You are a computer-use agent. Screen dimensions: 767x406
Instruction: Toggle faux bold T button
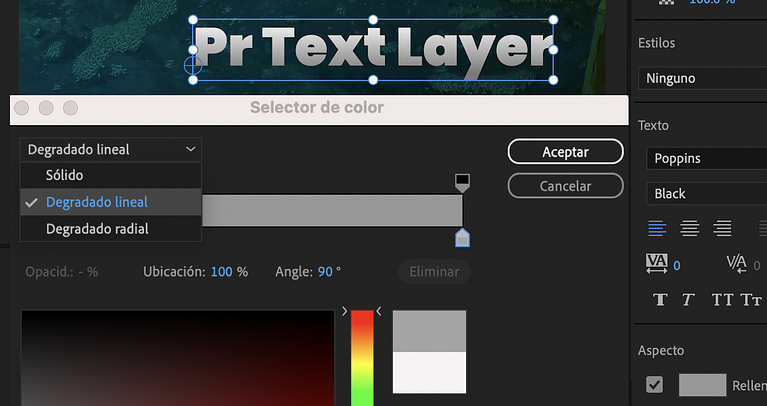click(x=660, y=299)
